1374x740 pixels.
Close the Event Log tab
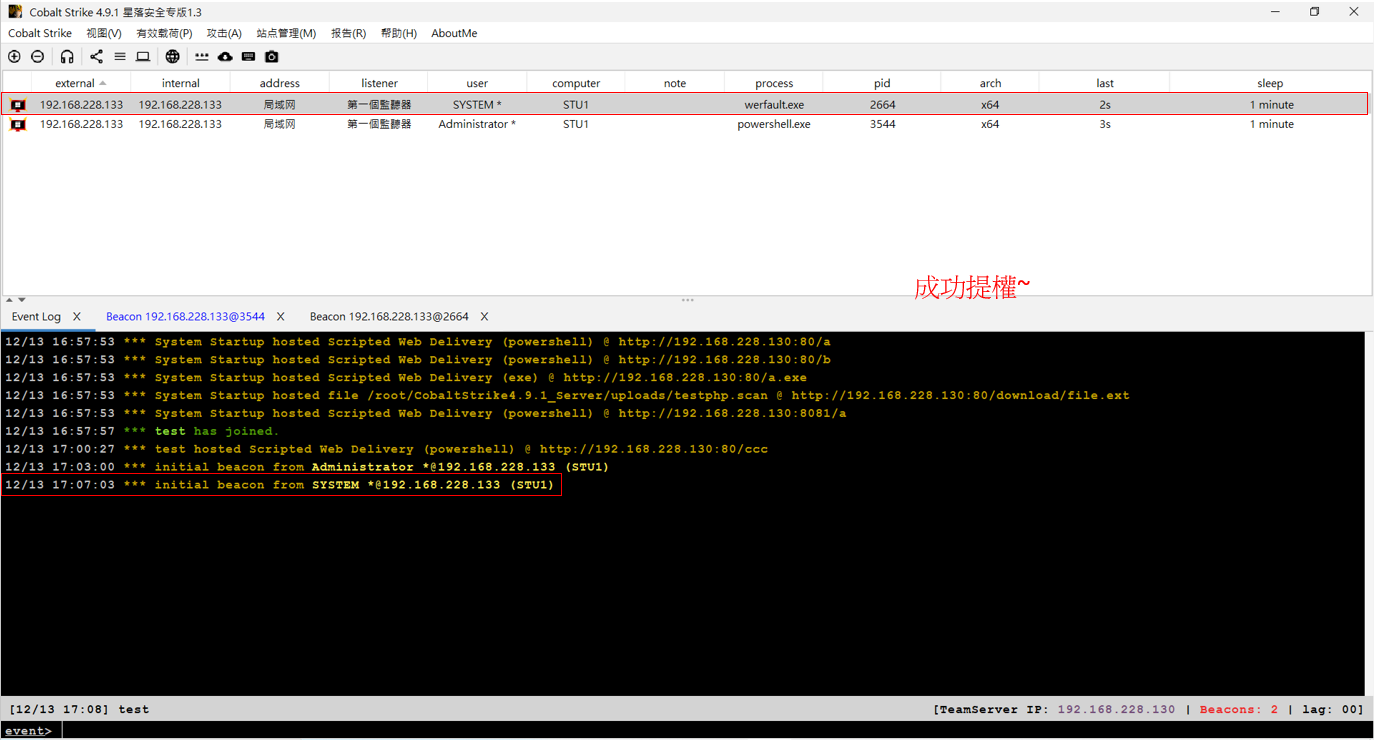77,317
